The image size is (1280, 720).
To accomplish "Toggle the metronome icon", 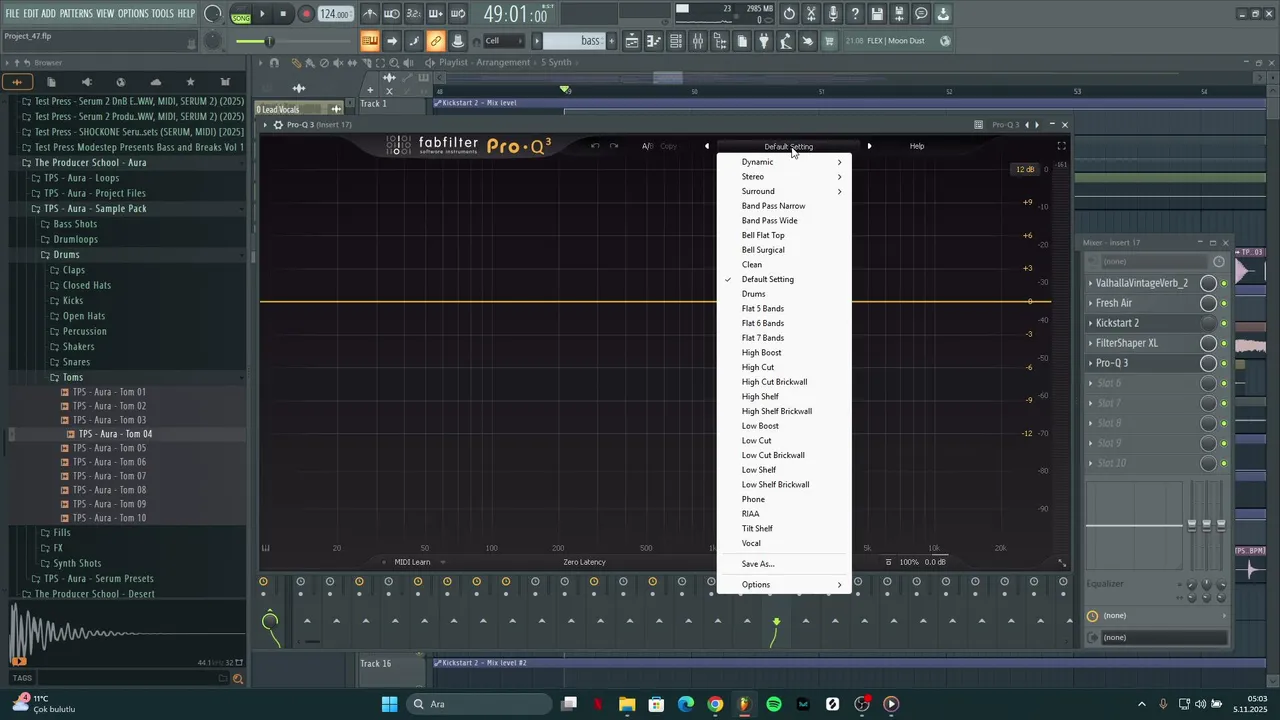I will (370, 14).
